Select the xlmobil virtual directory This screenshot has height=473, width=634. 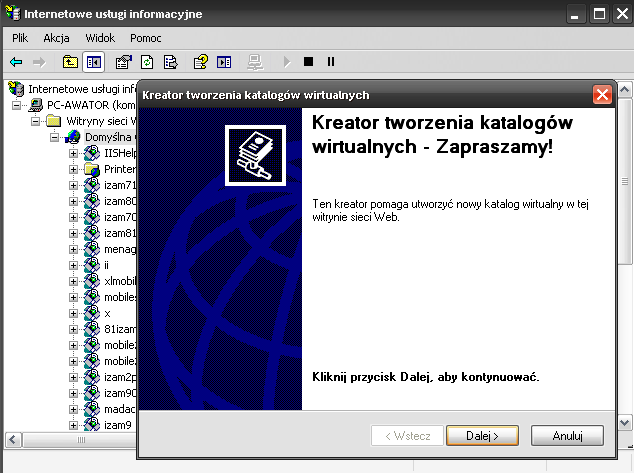[x=120, y=281]
